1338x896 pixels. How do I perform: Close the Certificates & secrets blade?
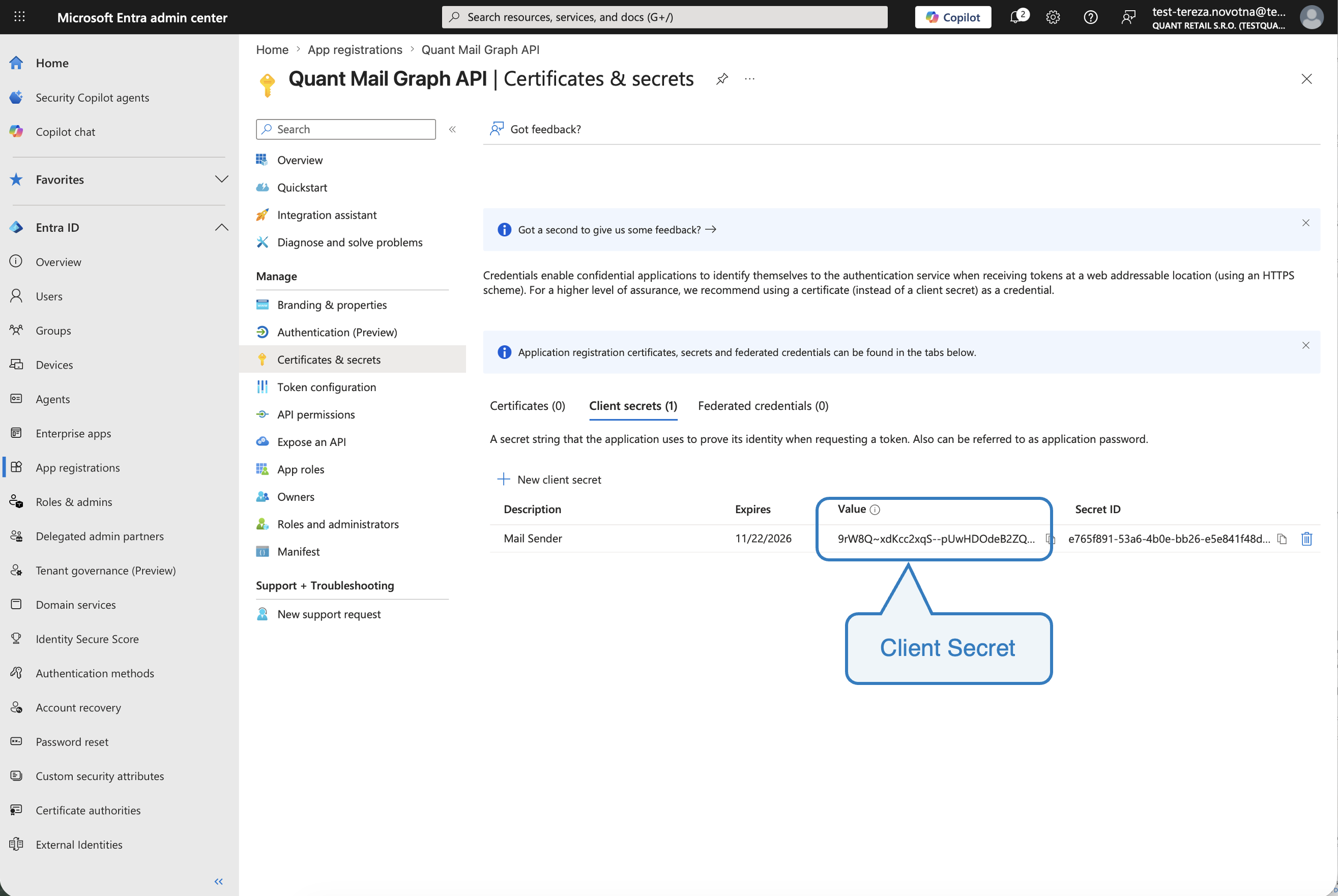[1306, 79]
